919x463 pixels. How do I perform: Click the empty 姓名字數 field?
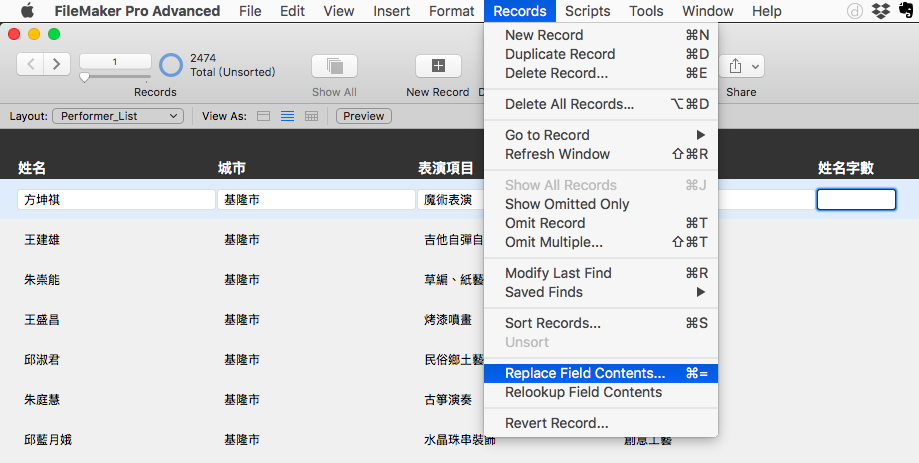(x=856, y=200)
